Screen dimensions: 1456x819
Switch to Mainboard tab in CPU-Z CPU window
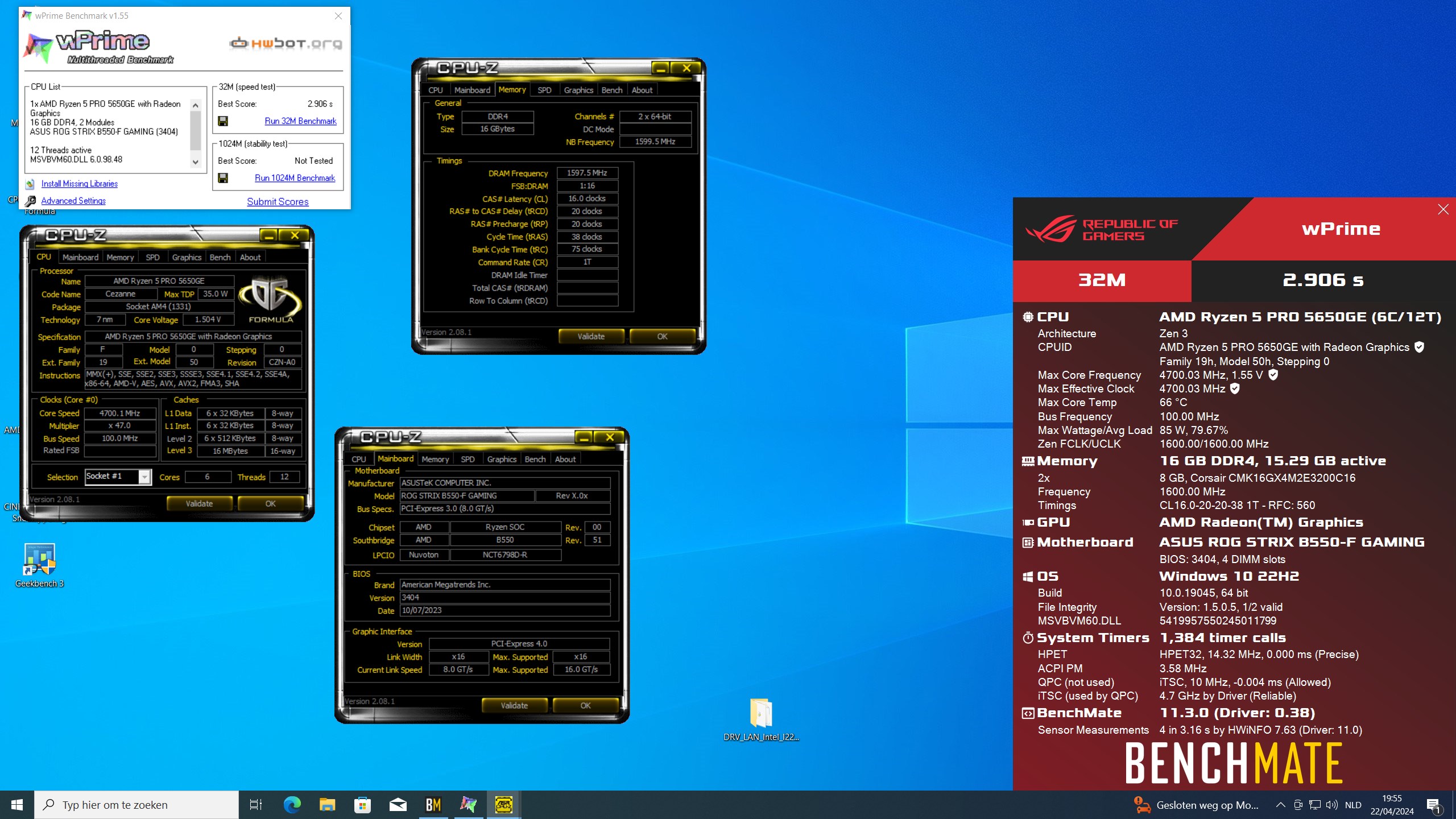click(80, 257)
